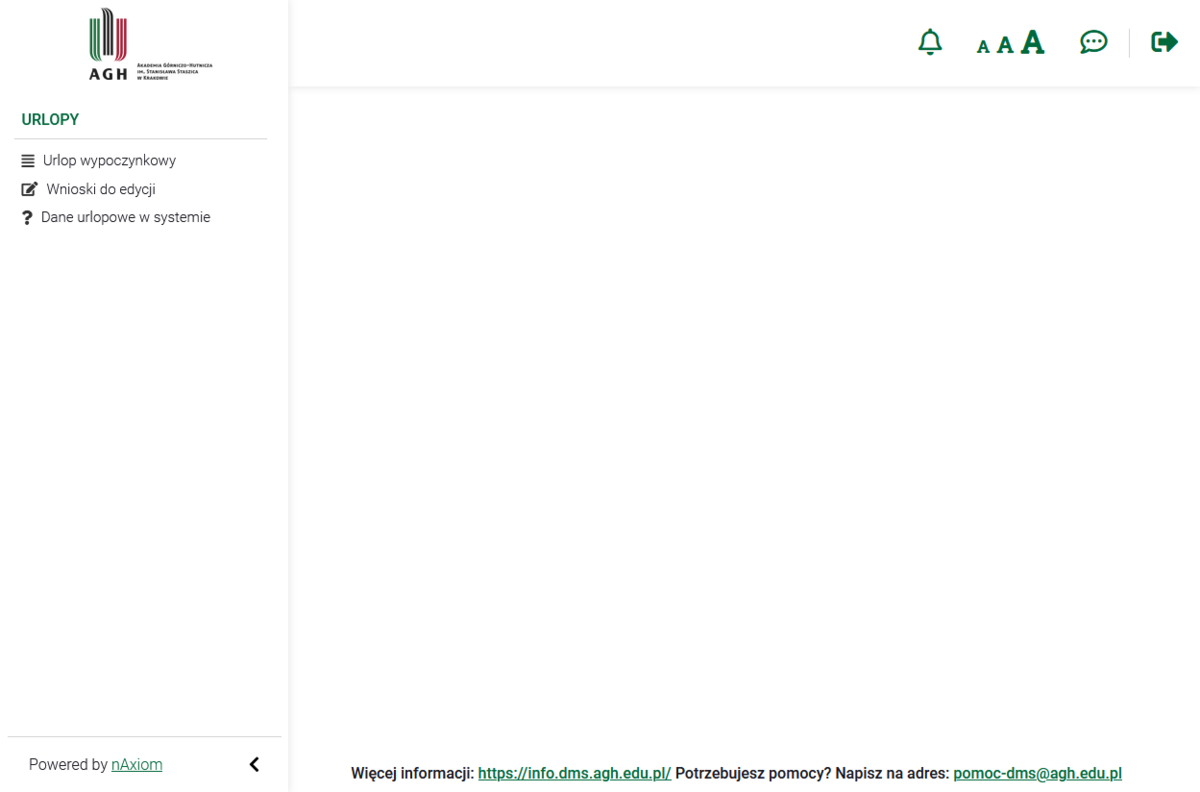This screenshot has width=1200, height=792.
Task: Click the empty main content area
Action: (x=744, y=400)
